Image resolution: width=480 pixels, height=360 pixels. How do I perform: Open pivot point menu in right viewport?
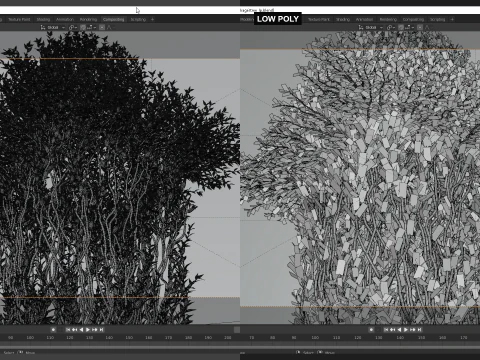(x=391, y=27)
